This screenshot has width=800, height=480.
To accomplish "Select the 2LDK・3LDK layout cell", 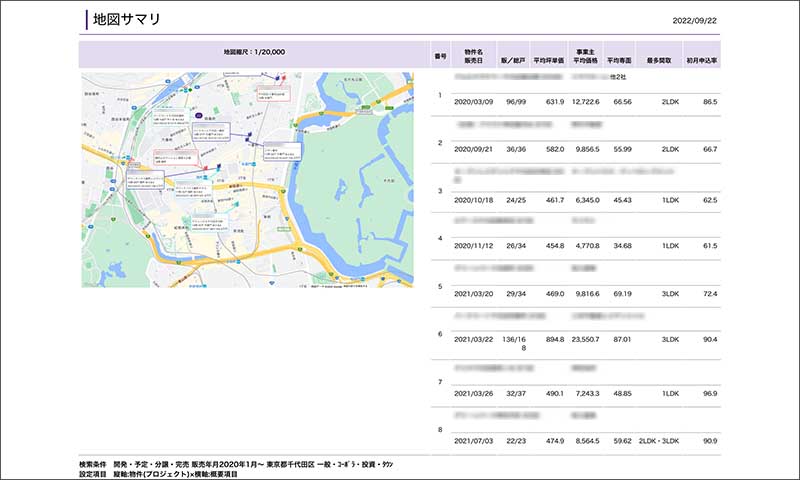I will point(659,441).
